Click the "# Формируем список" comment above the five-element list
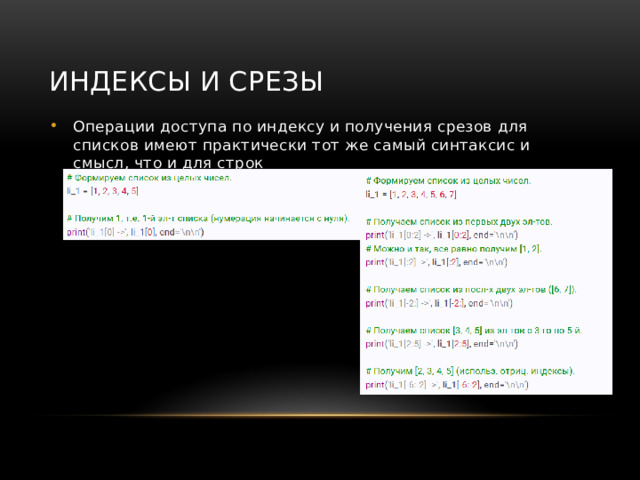The height and width of the screenshot is (480, 640). point(149,178)
